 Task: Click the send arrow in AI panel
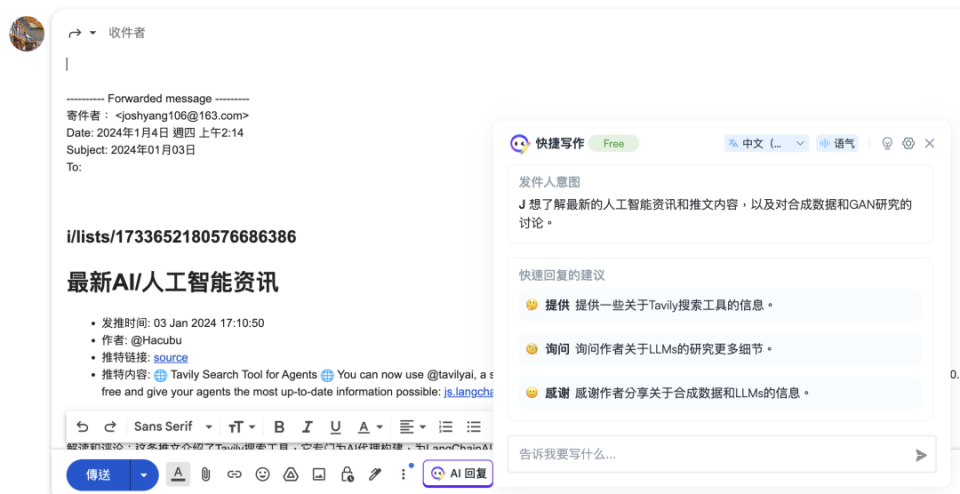tap(921, 455)
